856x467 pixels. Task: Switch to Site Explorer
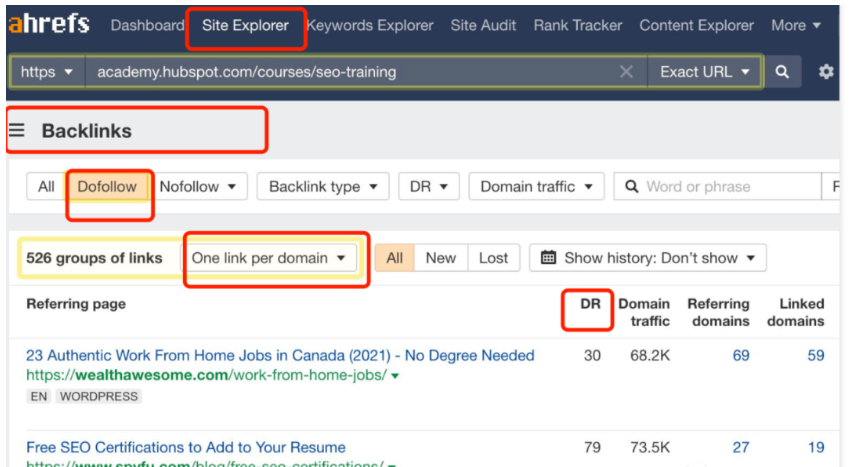[x=245, y=25]
